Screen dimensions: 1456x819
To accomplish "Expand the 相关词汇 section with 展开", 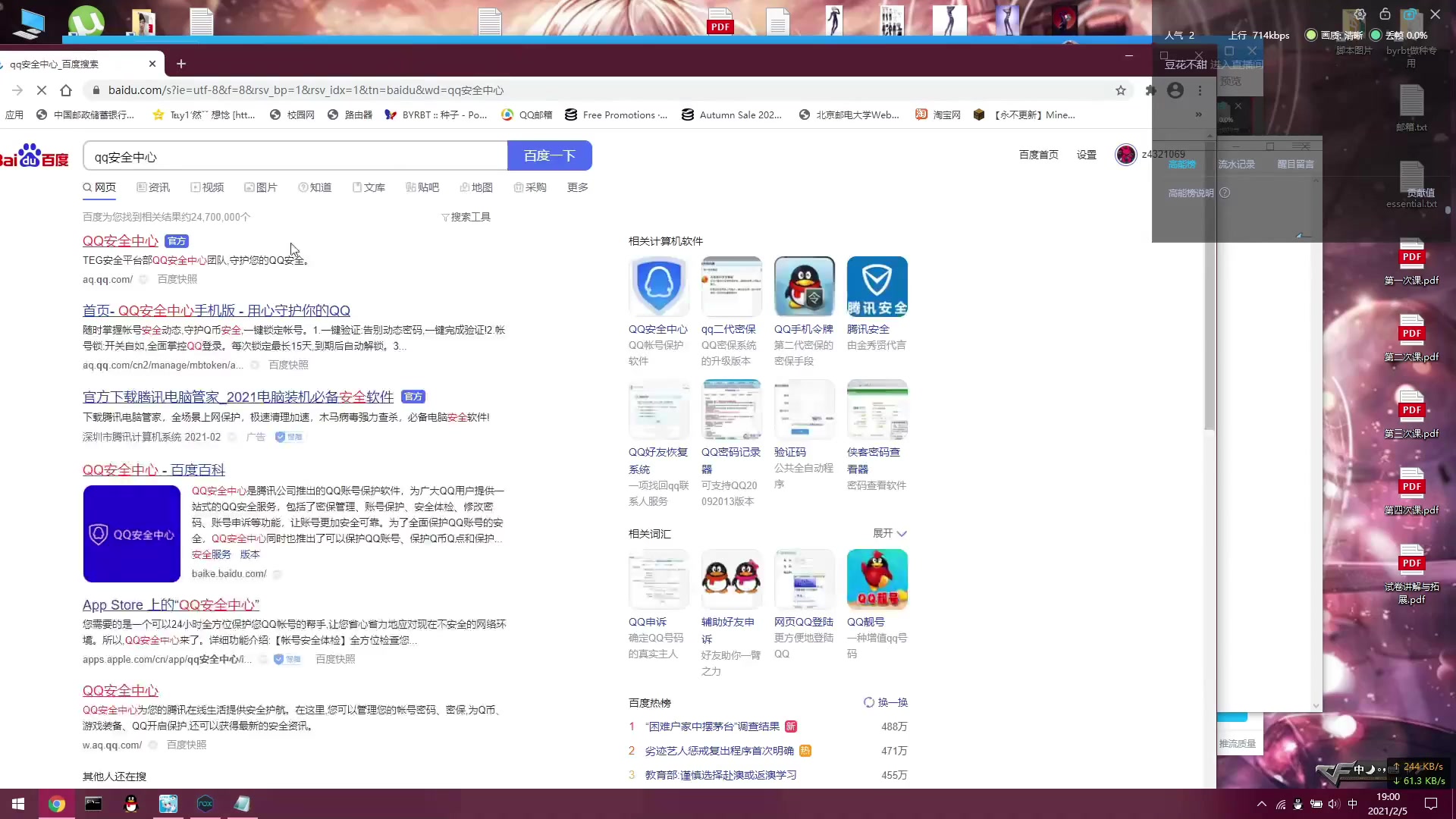I will tap(890, 534).
